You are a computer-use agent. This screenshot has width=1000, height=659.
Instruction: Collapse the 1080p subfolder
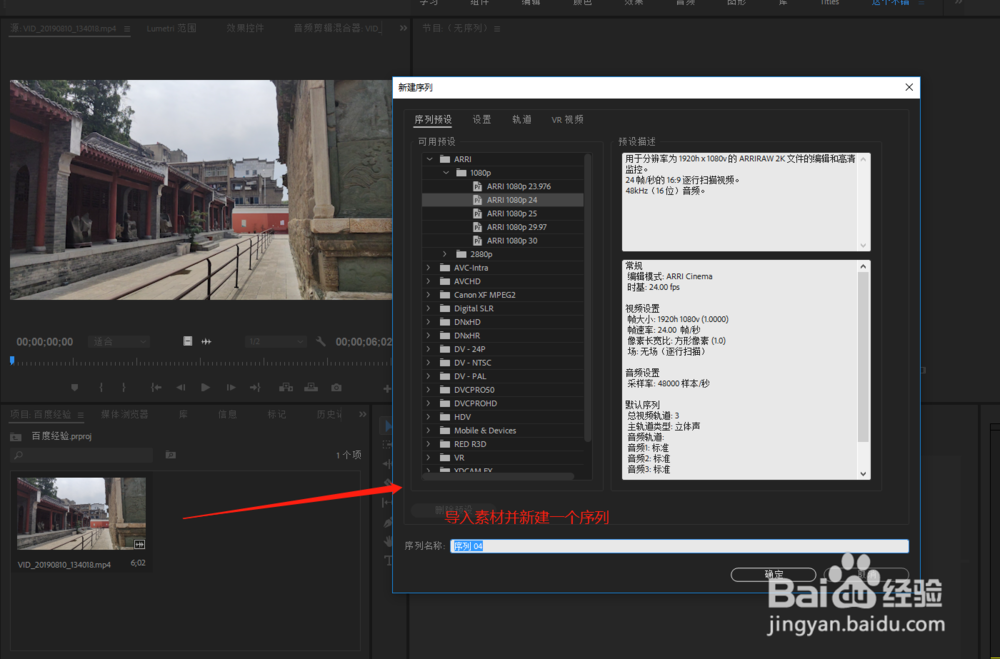pos(446,173)
